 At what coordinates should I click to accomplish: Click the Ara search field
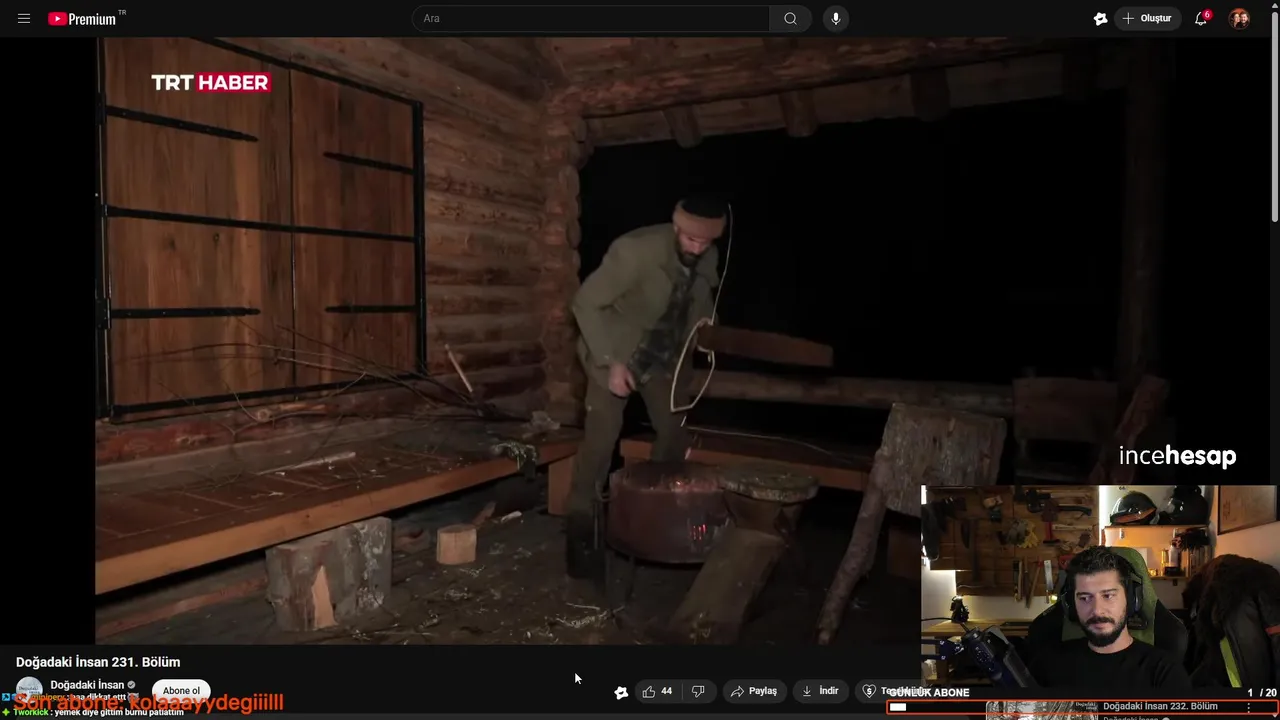[x=591, y=18]
